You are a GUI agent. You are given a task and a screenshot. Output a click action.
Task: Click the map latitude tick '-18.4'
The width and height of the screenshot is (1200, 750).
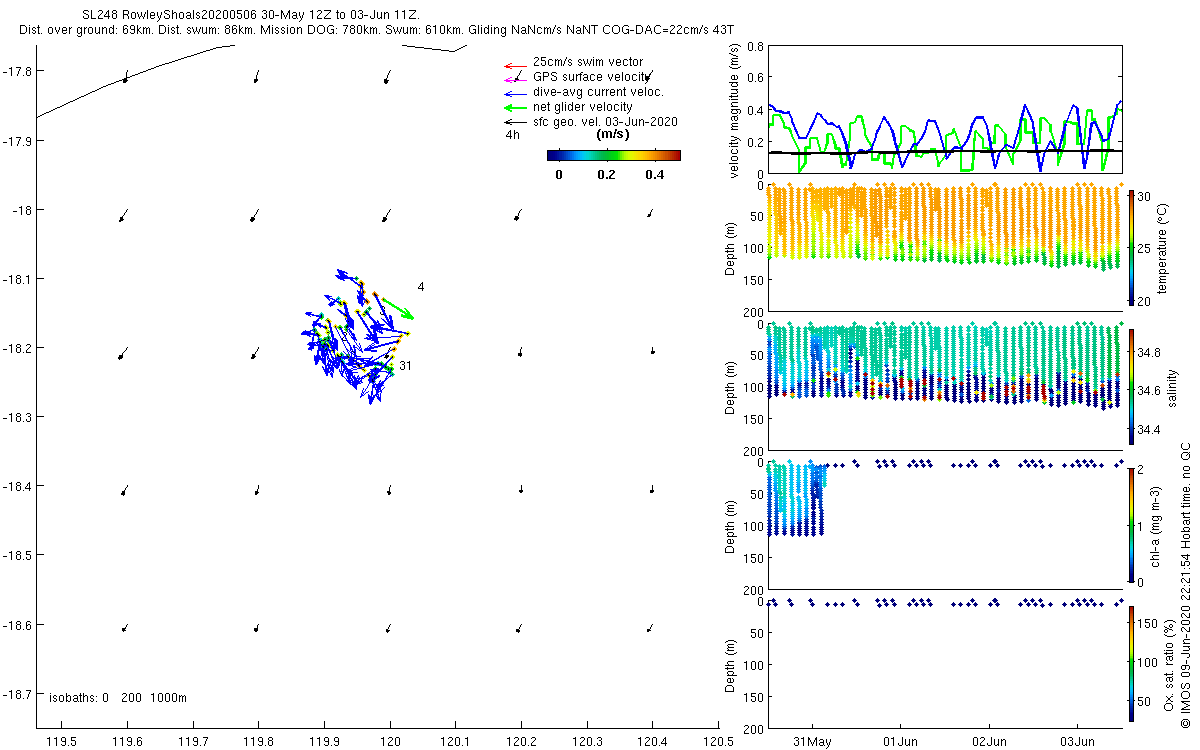pyautogui.click(x=20, y=486)
